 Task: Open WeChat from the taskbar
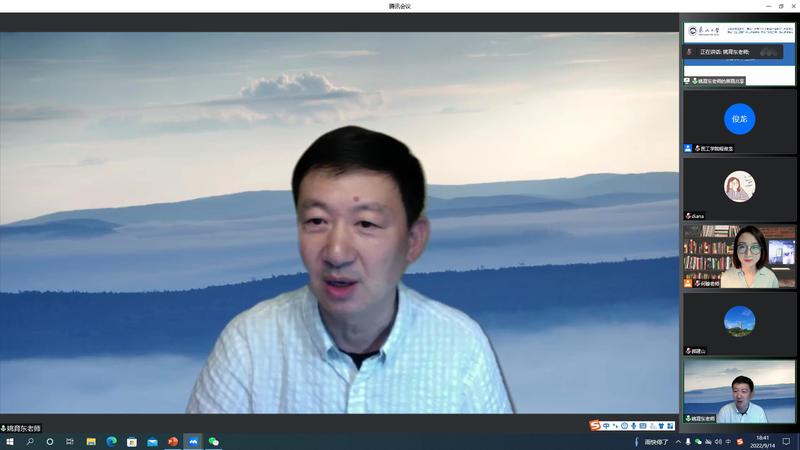click(214, 441)
